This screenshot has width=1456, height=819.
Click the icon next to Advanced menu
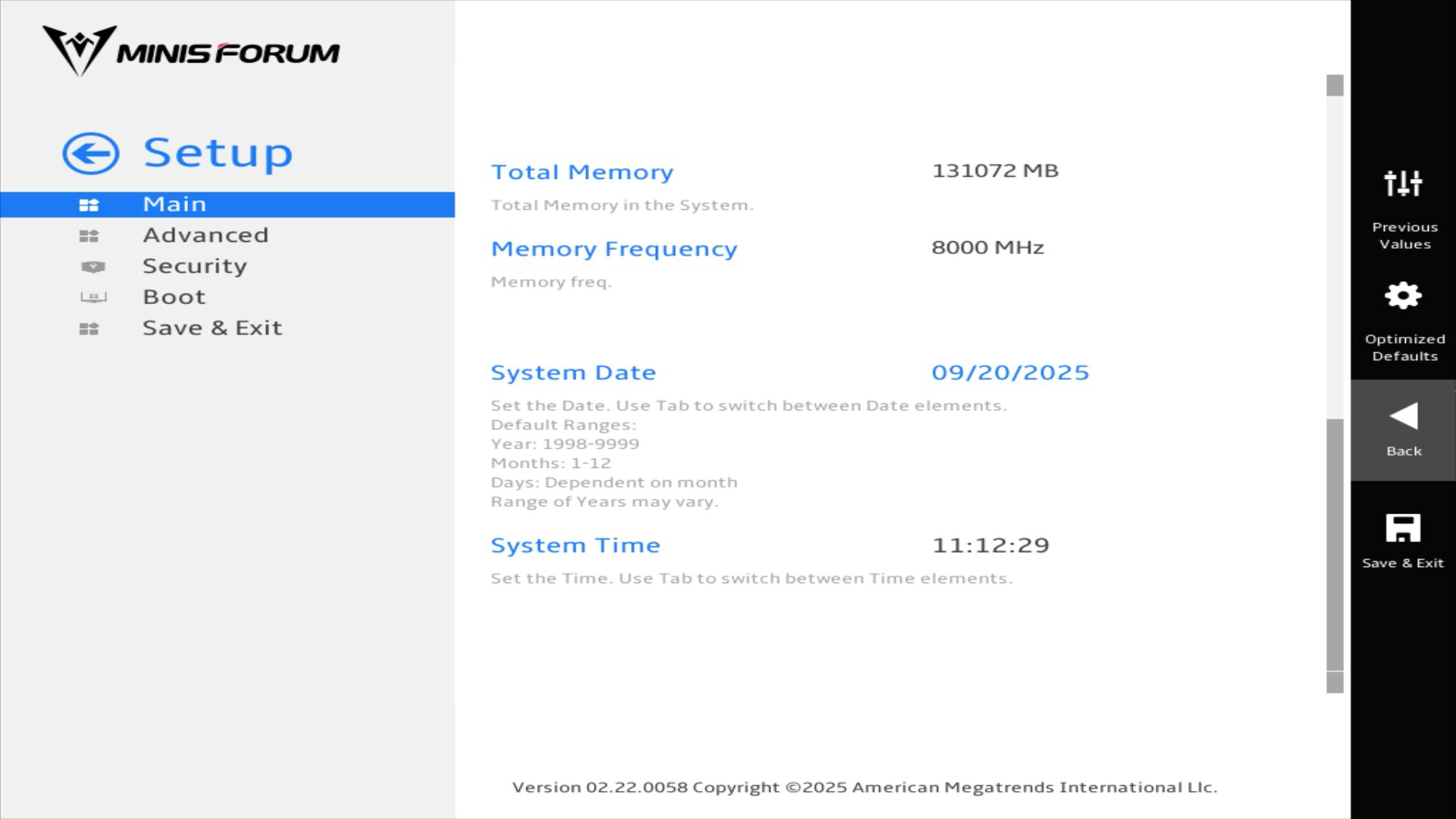pyautogui.click(x=89, y=236)
